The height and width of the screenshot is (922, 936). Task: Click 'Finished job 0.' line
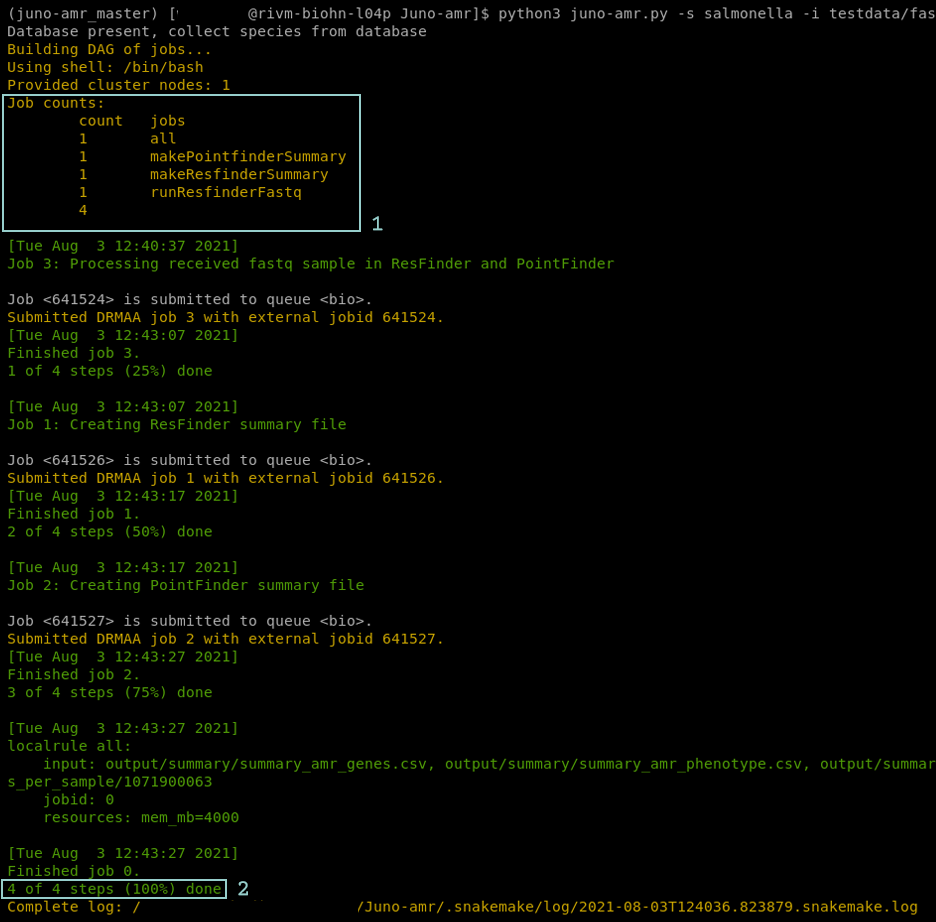pyautogui.click(x=73, y=871)
